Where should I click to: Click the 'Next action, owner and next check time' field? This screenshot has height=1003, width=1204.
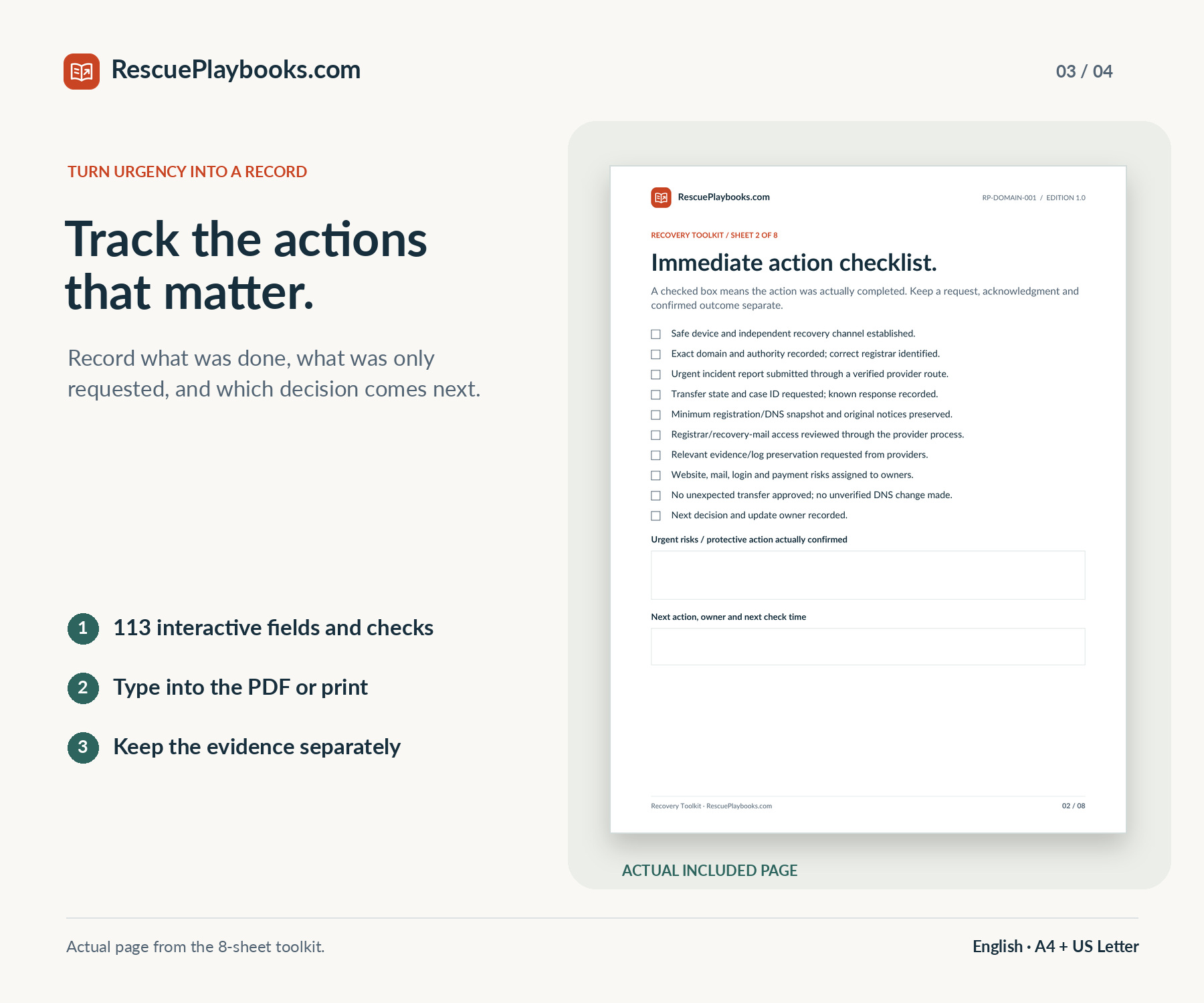point(868,647)
